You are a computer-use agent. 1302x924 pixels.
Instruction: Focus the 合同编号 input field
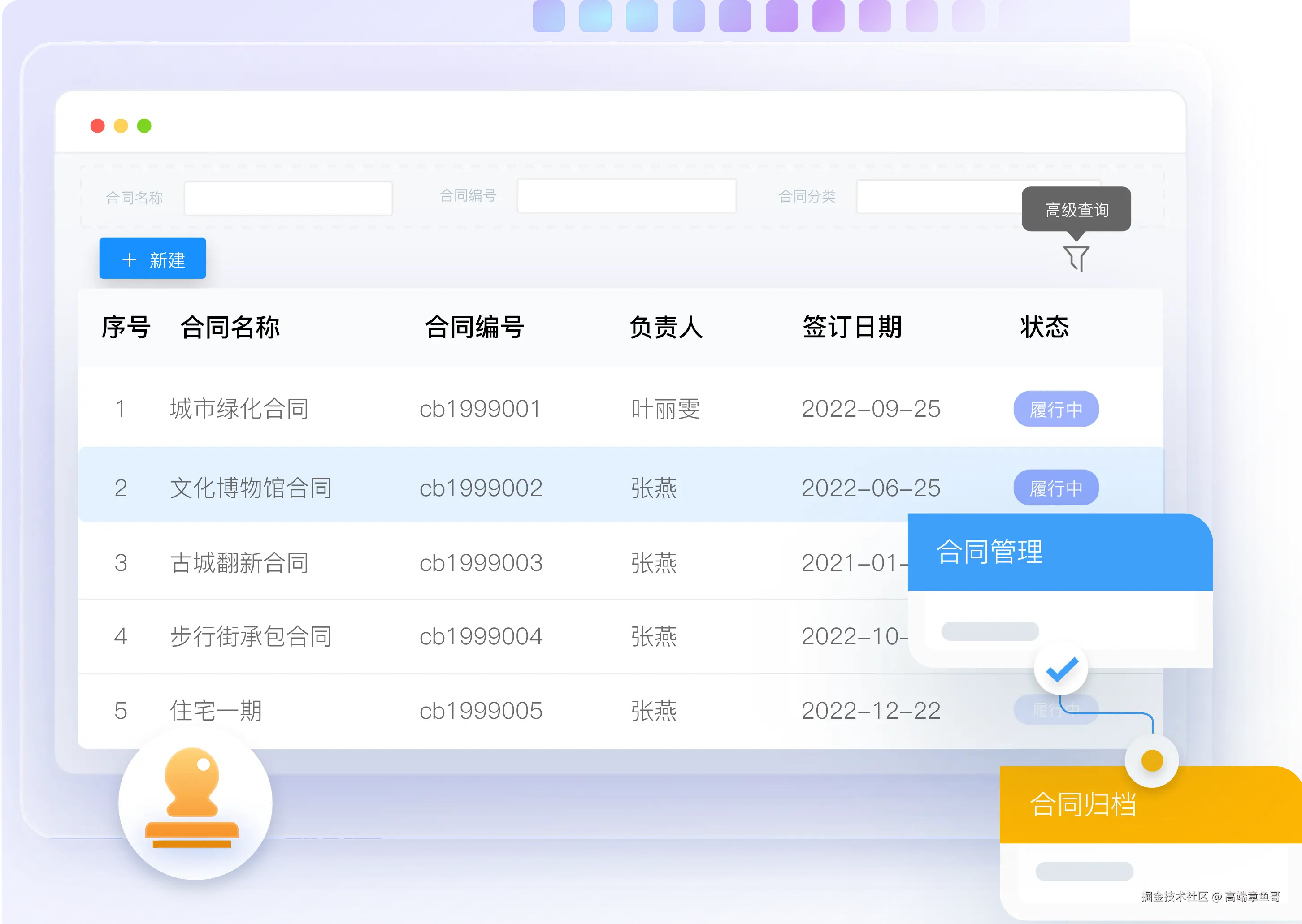click(x=626, y=196)
